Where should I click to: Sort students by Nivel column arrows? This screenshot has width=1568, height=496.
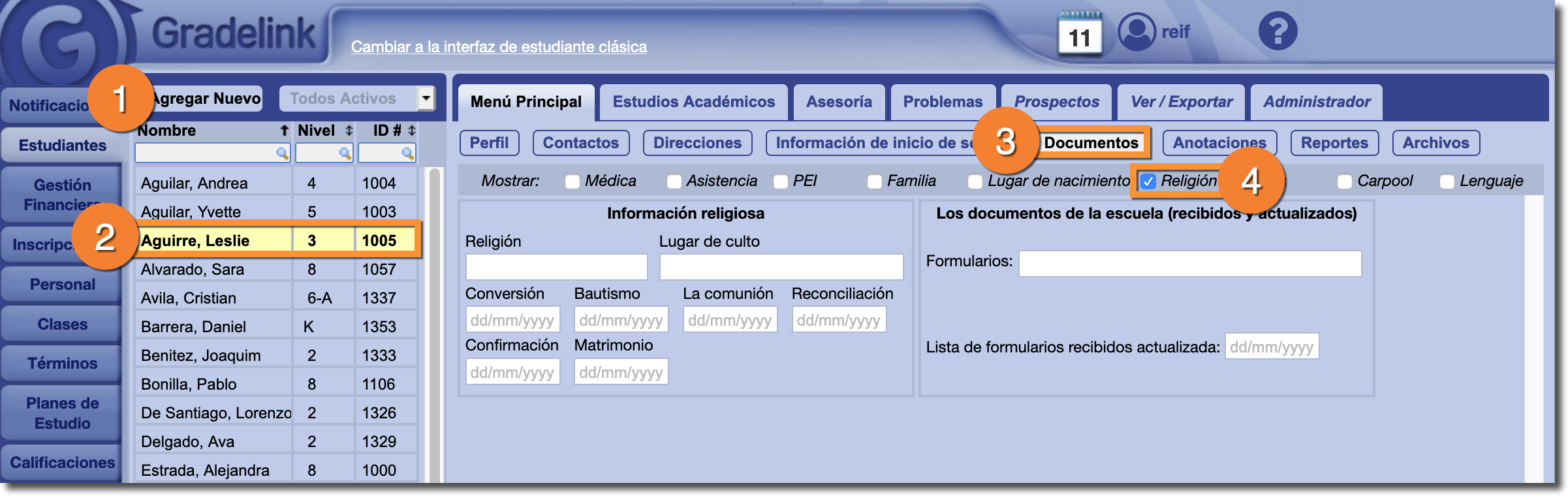click(x=349, y=131)
